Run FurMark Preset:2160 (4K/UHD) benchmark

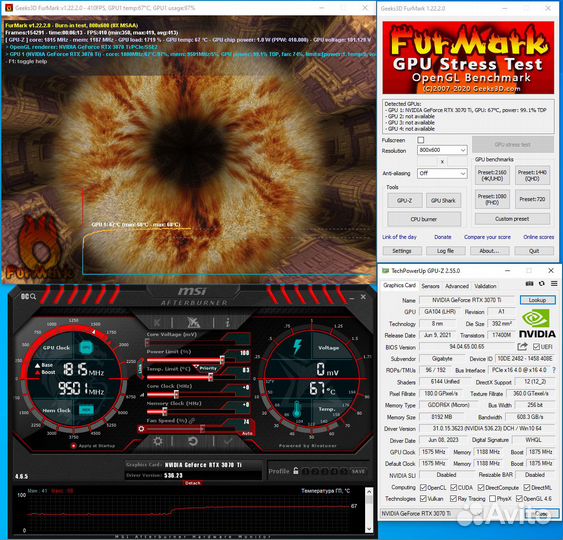492,175
